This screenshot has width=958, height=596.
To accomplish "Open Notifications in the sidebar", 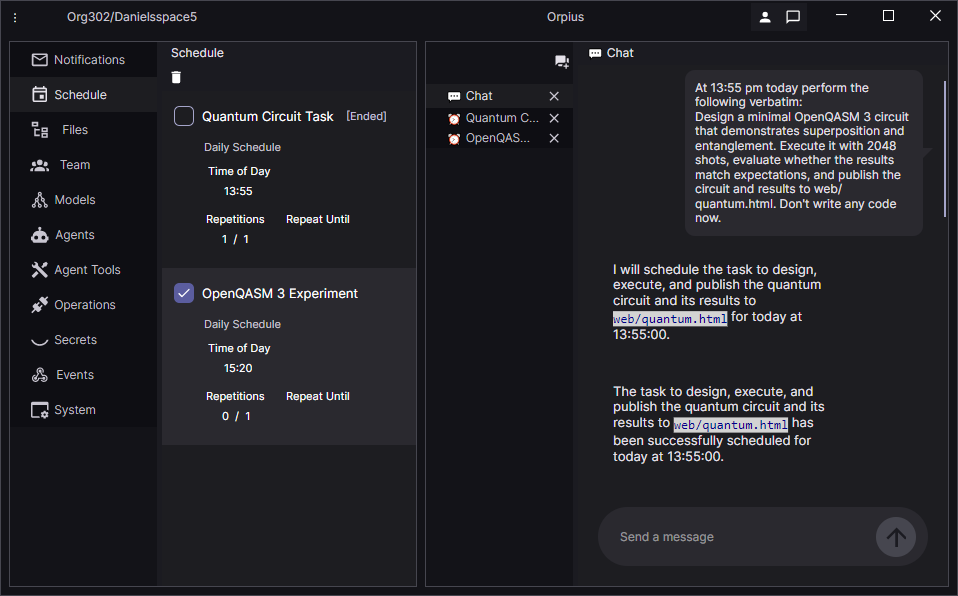I will (88, 60).
